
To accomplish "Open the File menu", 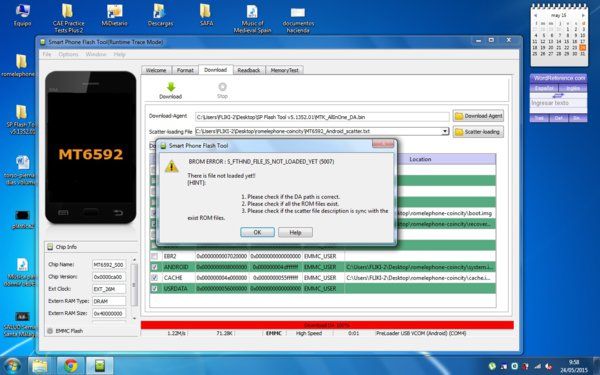I will 47,54.
